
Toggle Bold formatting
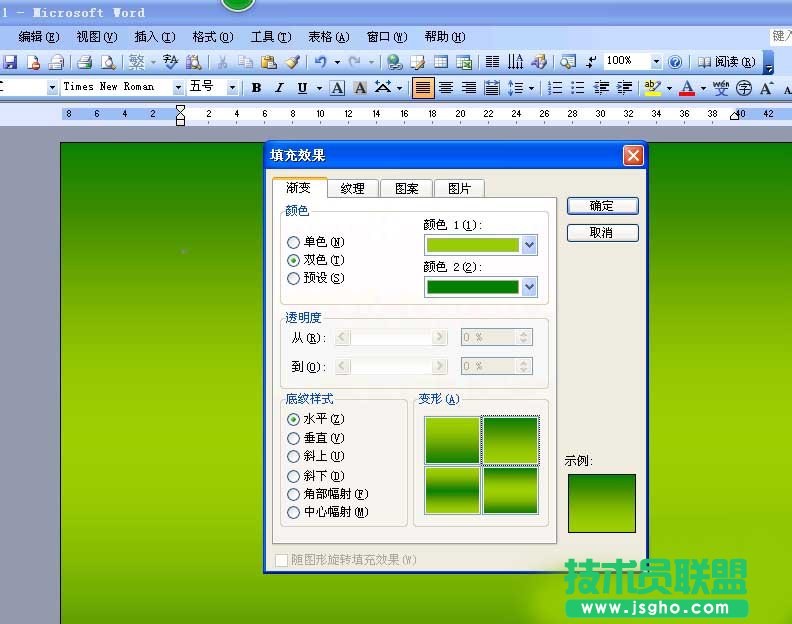[256, 88]
